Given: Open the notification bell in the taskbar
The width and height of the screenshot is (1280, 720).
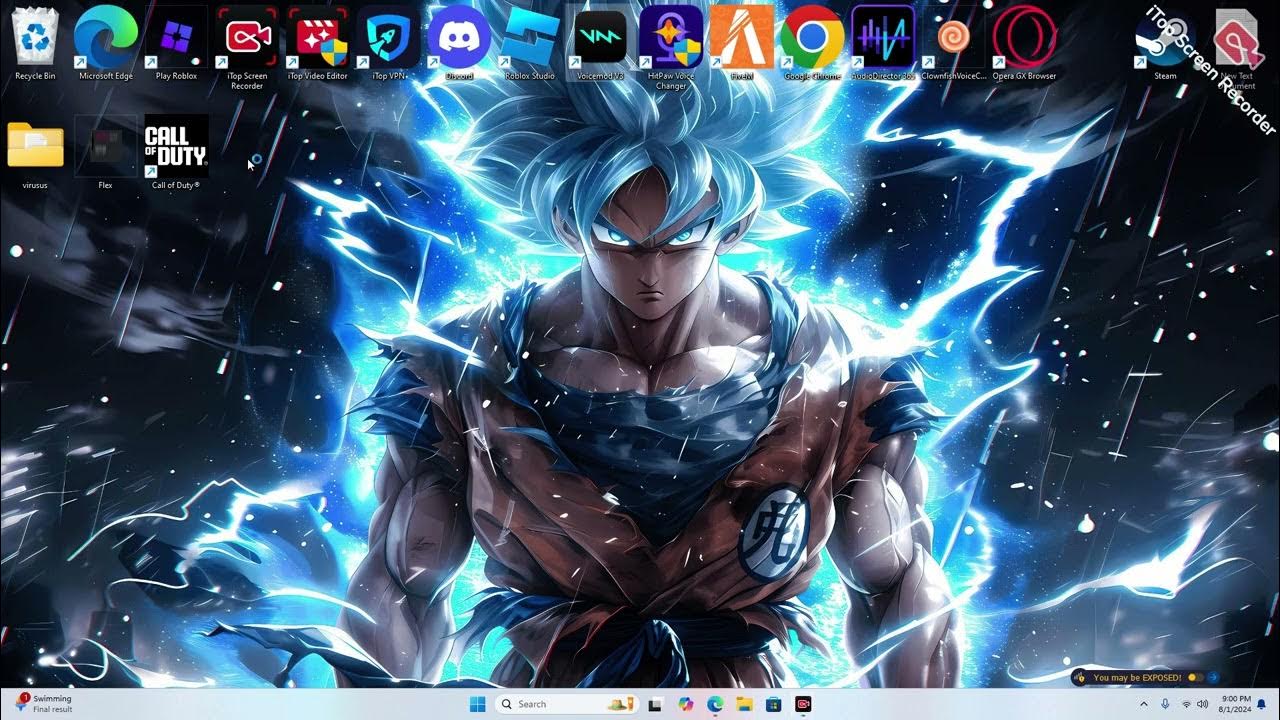Looking at the screenshot, I should [1262, 704].
